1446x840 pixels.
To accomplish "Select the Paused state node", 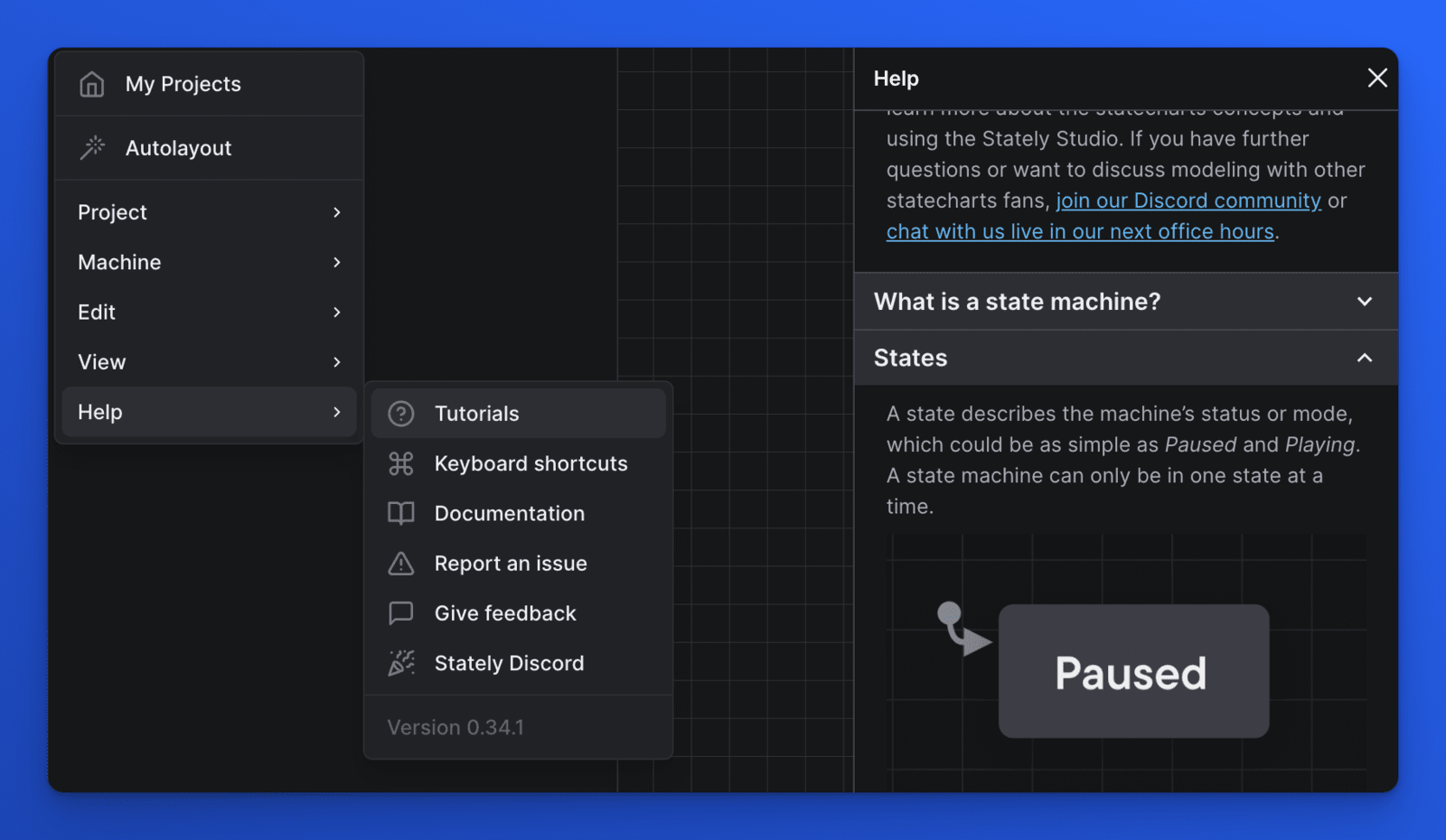I will (1131, 671).
